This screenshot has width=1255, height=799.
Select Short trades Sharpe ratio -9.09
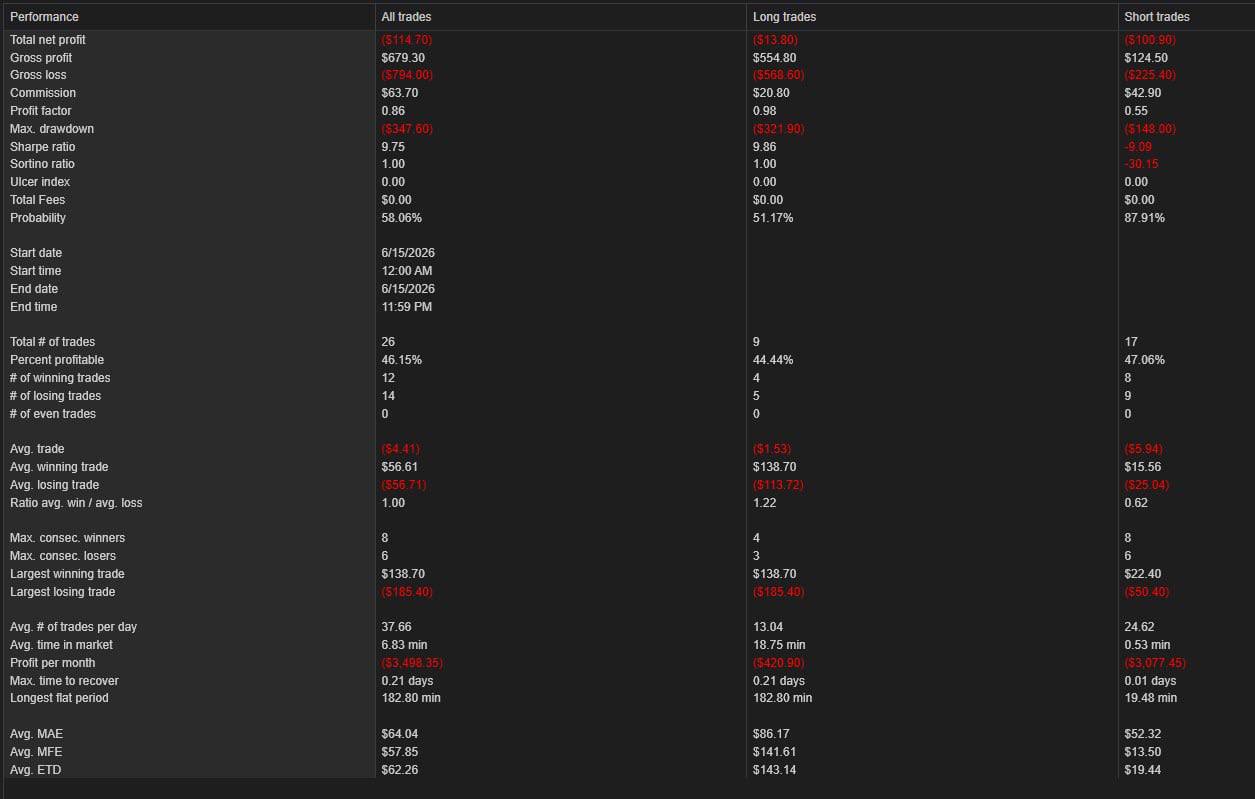pos(1138,147)
